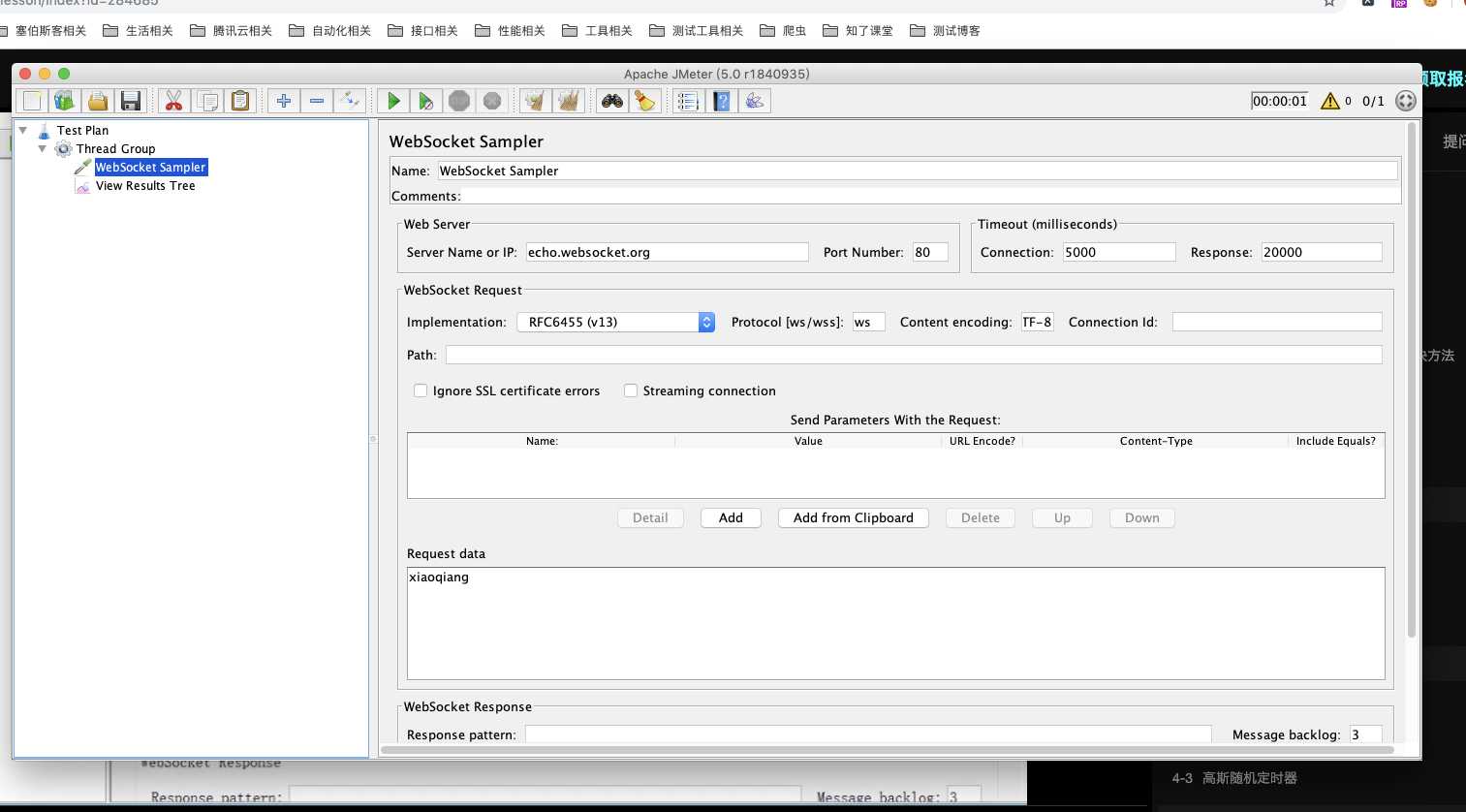Click the Delete parameter button

click(981, 517)
